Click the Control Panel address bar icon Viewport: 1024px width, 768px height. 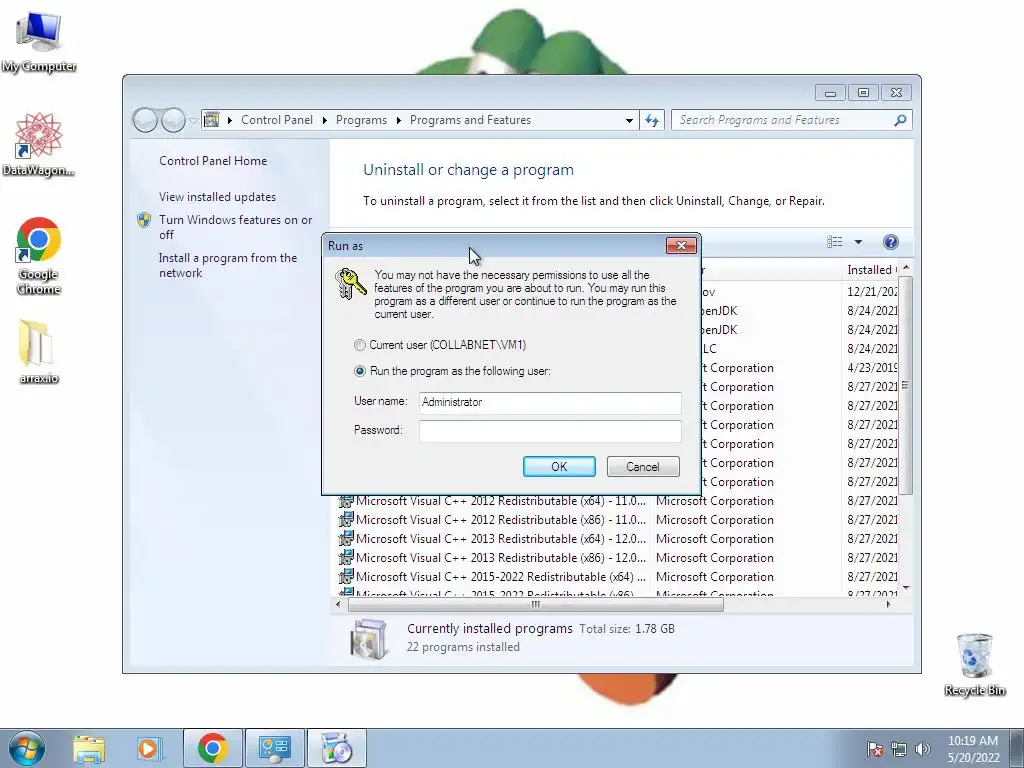pyautogui.click(x=212, y=120)
